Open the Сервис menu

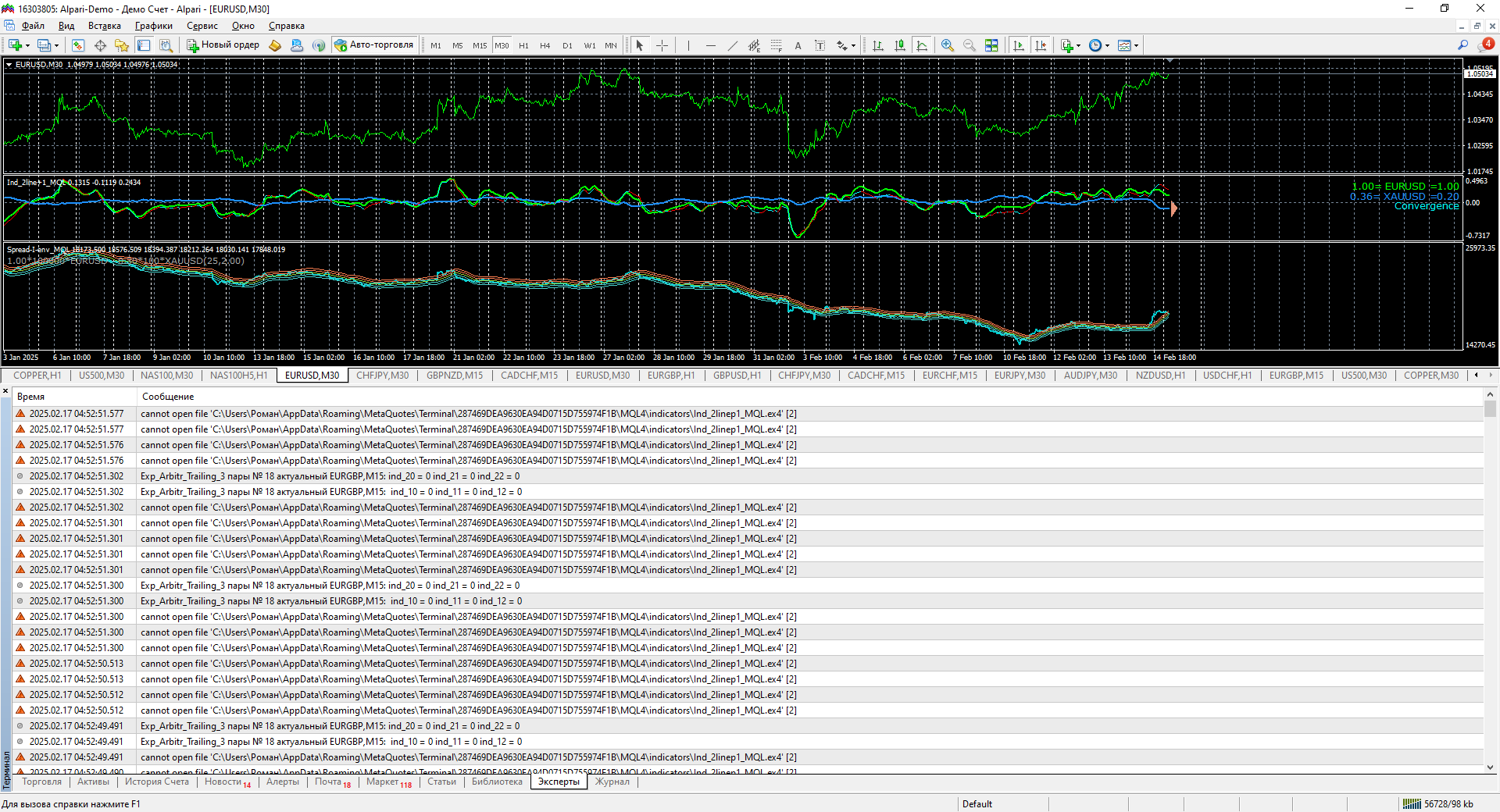coord(202,26)
